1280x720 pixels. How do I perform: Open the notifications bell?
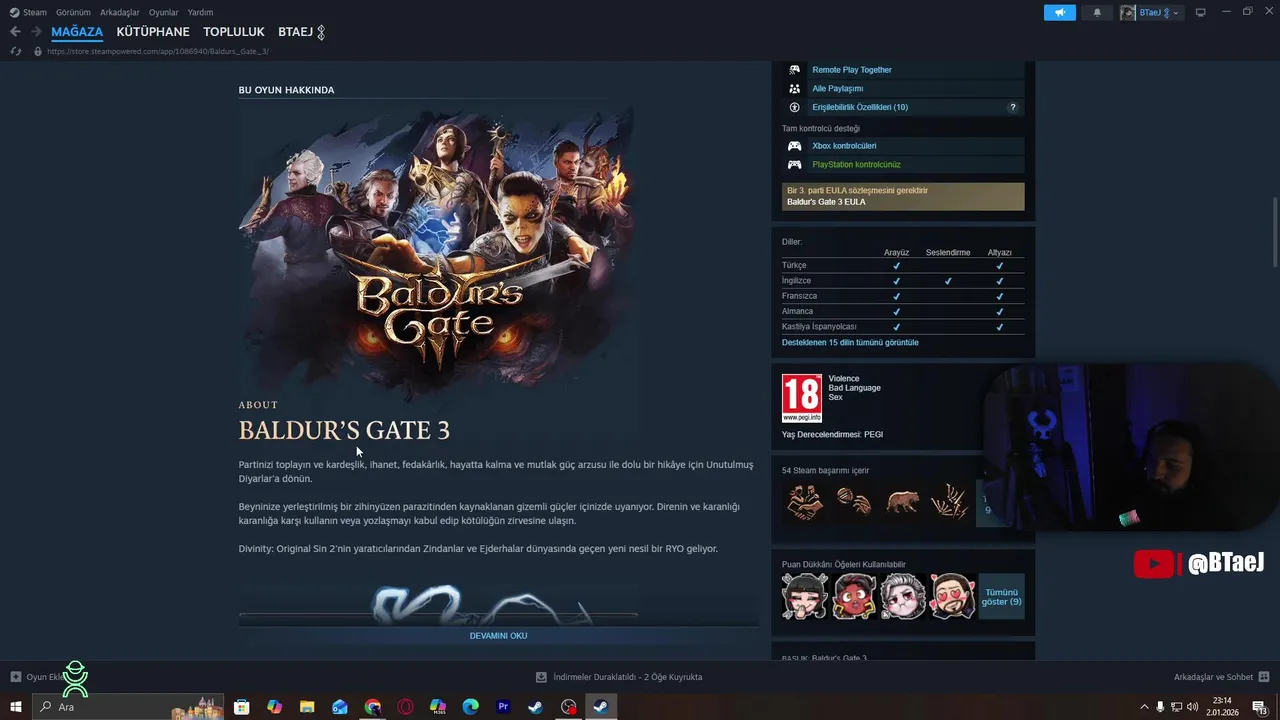click(x=1097, y=12)
